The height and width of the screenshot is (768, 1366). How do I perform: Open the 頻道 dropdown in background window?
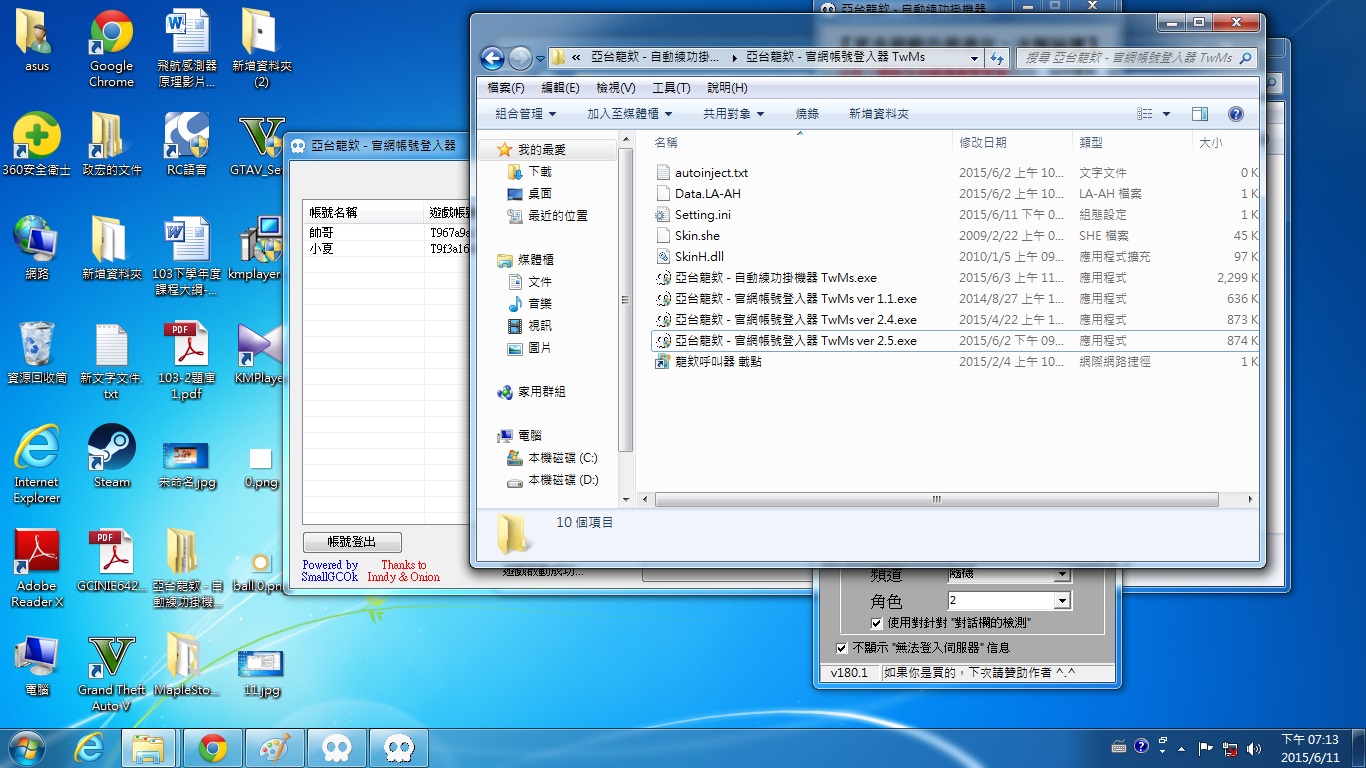click(x=1063, y=575)
